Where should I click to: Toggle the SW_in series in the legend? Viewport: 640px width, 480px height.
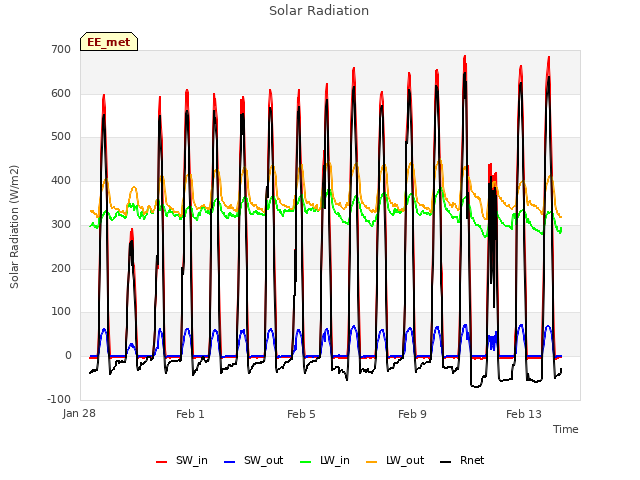point(182,461)
